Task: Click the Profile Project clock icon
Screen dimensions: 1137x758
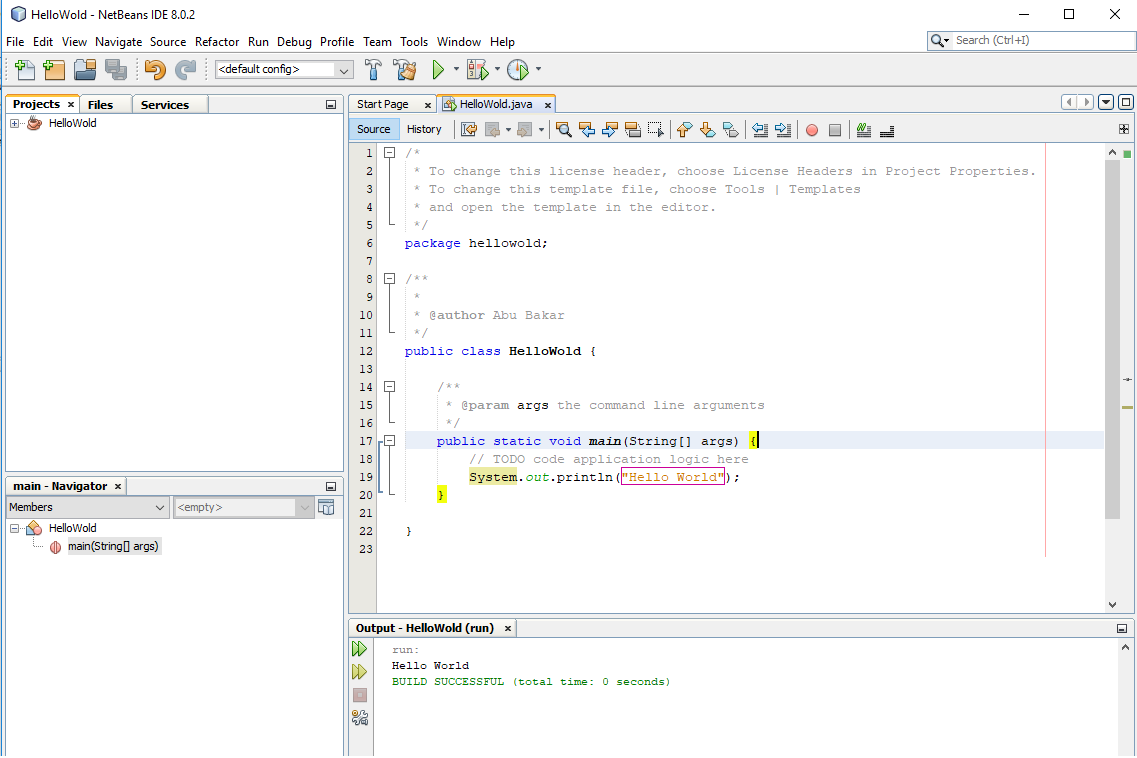Action: click(518, 70)
